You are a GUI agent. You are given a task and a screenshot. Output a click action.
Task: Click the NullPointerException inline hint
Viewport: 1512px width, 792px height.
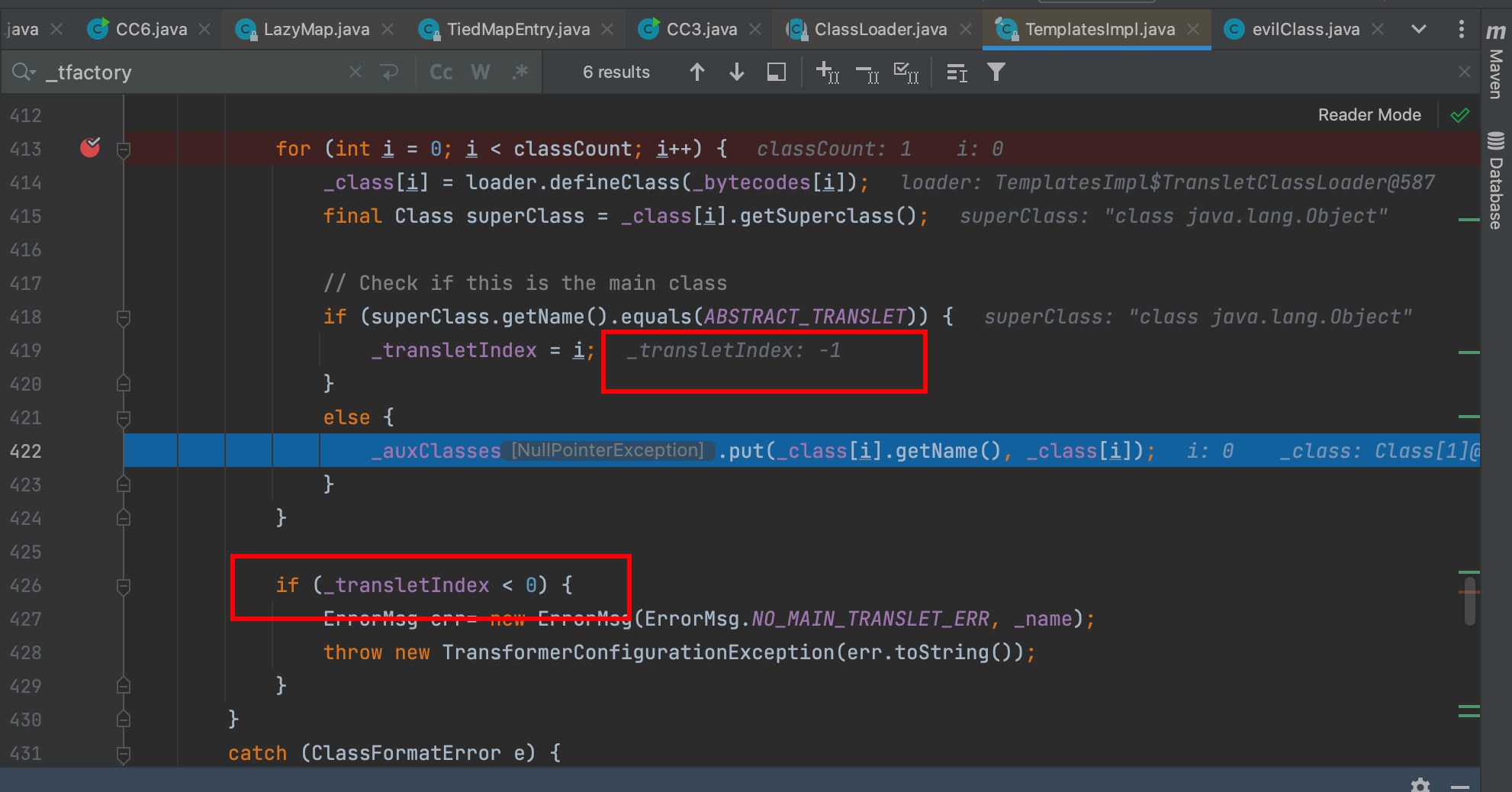pos(608,450)
